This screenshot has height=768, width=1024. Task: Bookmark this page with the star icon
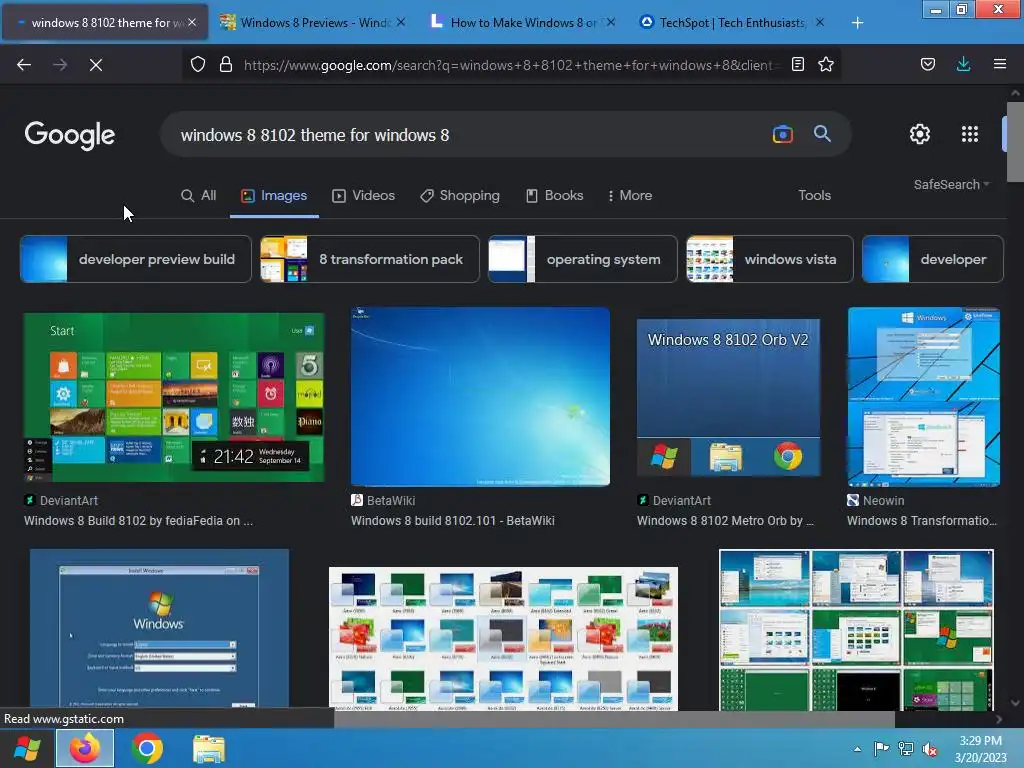pos(826,64)
